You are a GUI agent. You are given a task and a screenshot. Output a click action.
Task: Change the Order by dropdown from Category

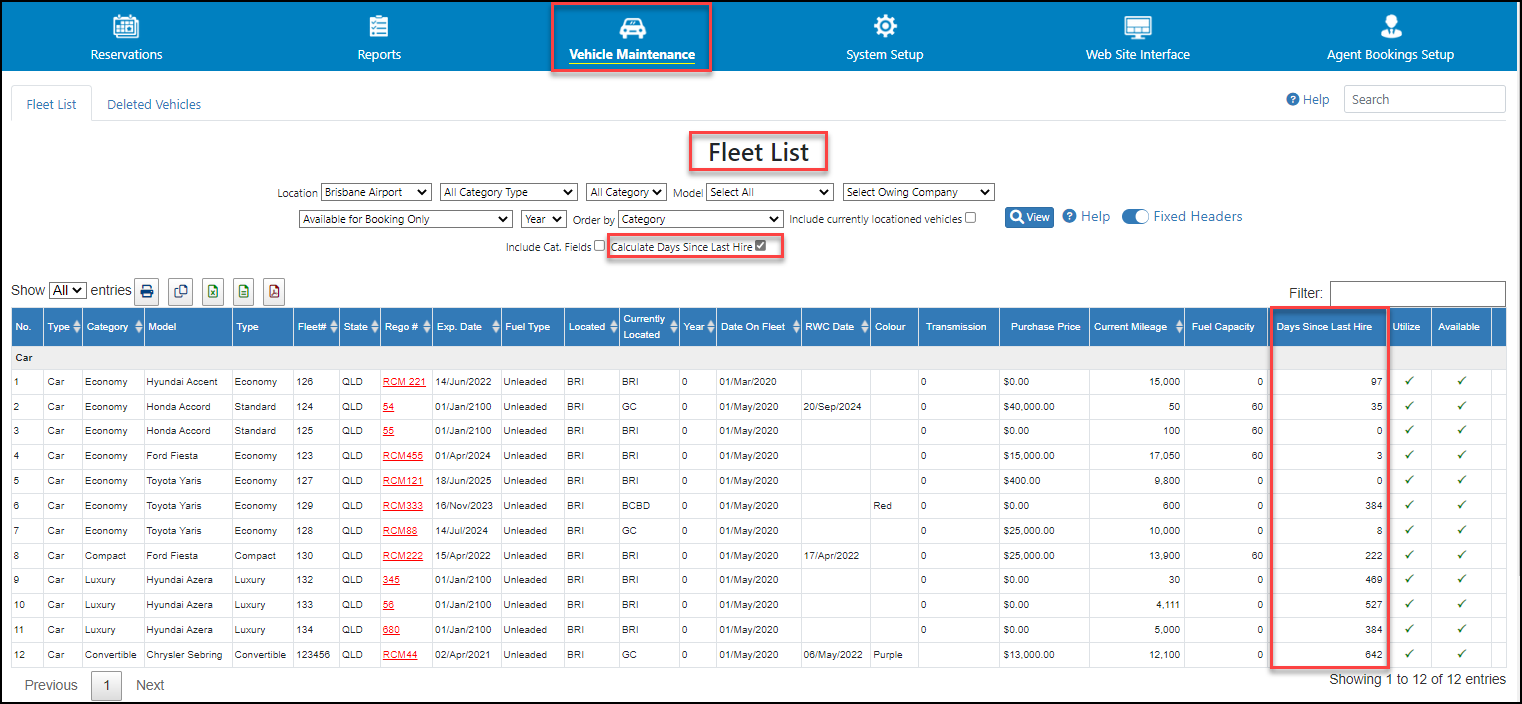(x=701, y=219)
